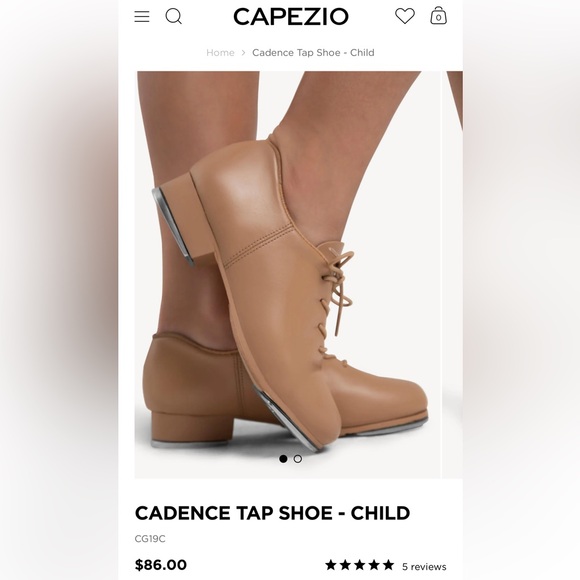The width and height of the screenshot is (580, 580).
Task: Tap the last star in rating
Action: 388,565
